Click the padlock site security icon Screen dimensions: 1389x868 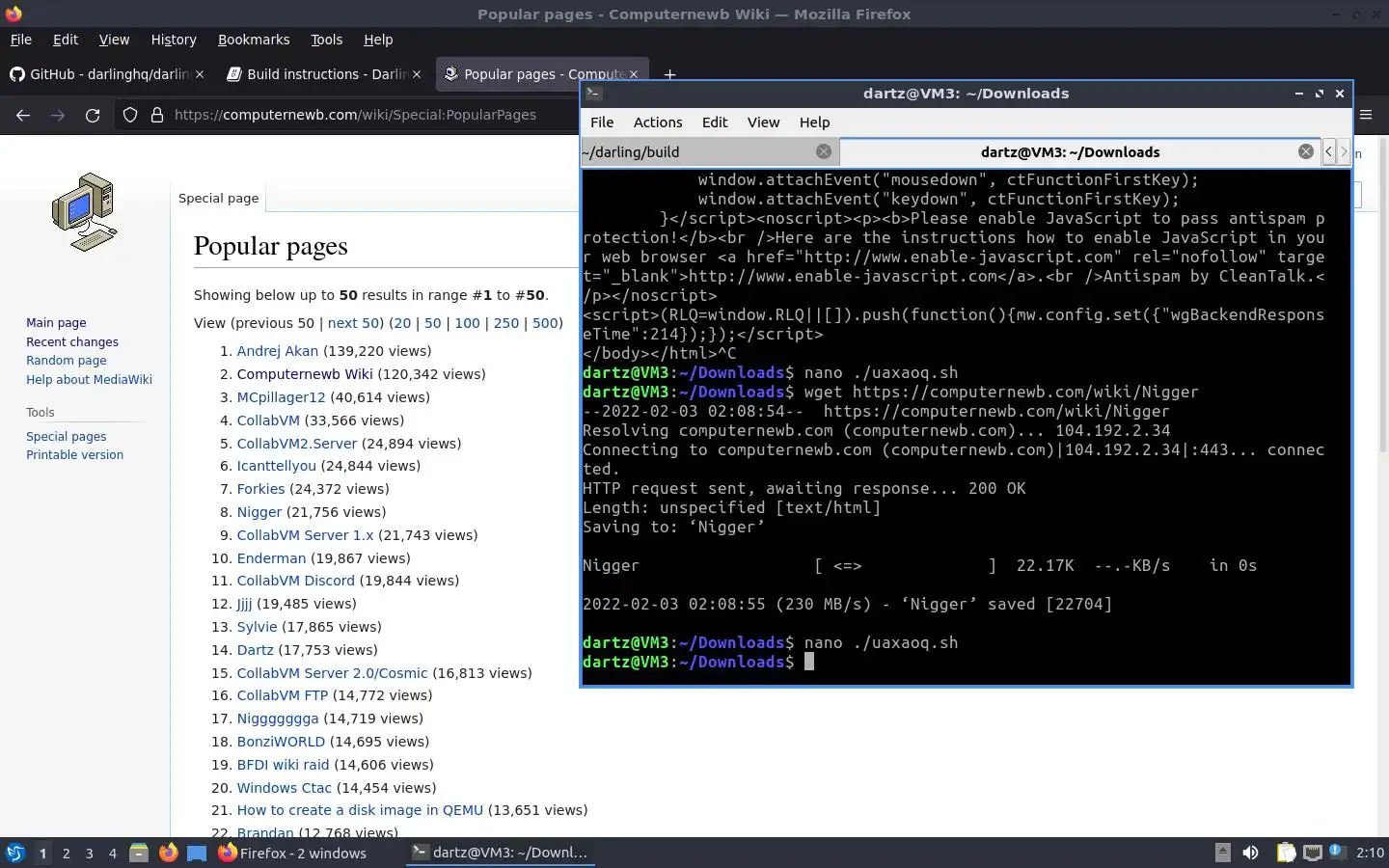[x=157, y=115]
